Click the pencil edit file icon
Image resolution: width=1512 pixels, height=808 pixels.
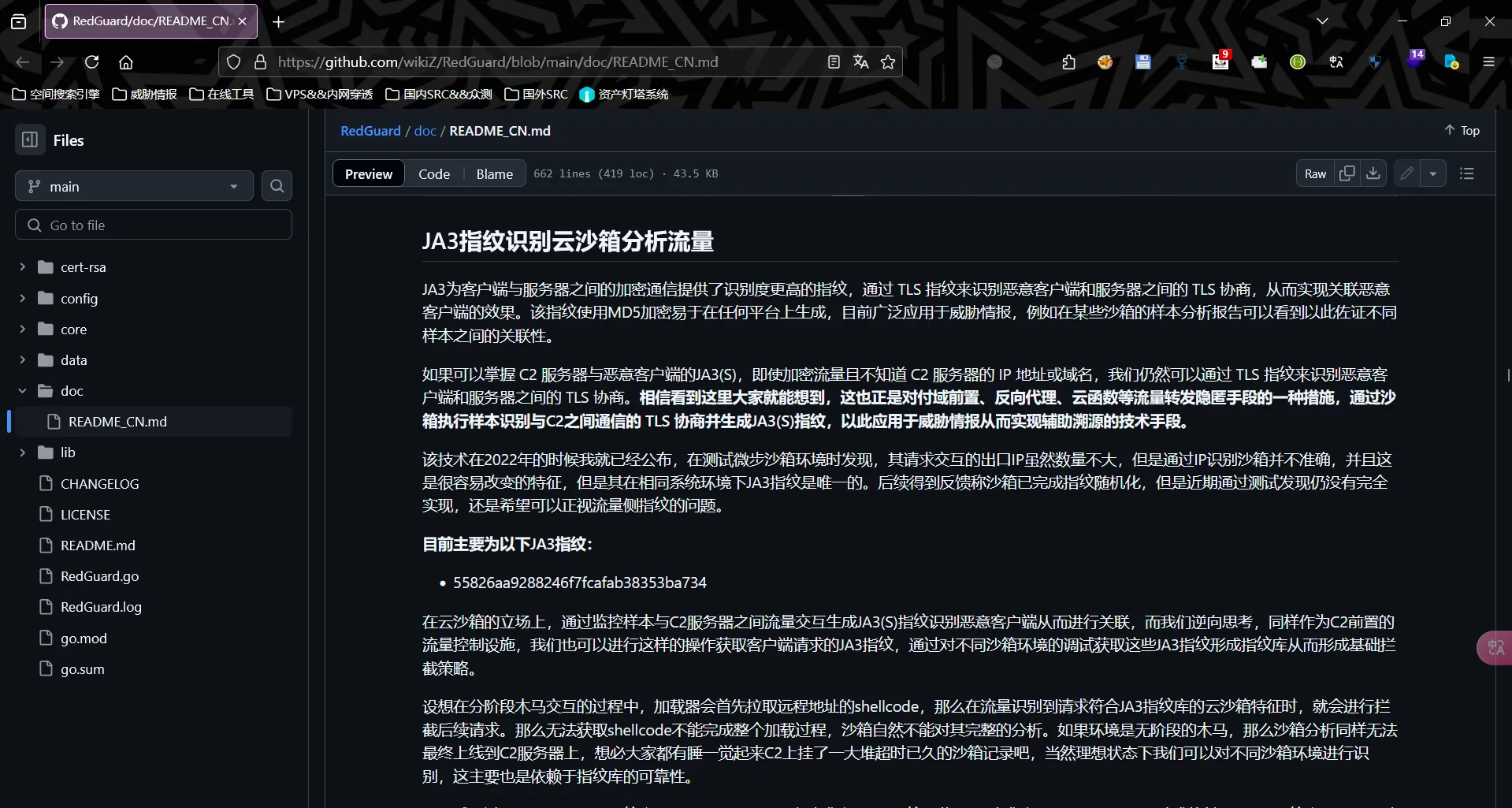coord(1406,173)
